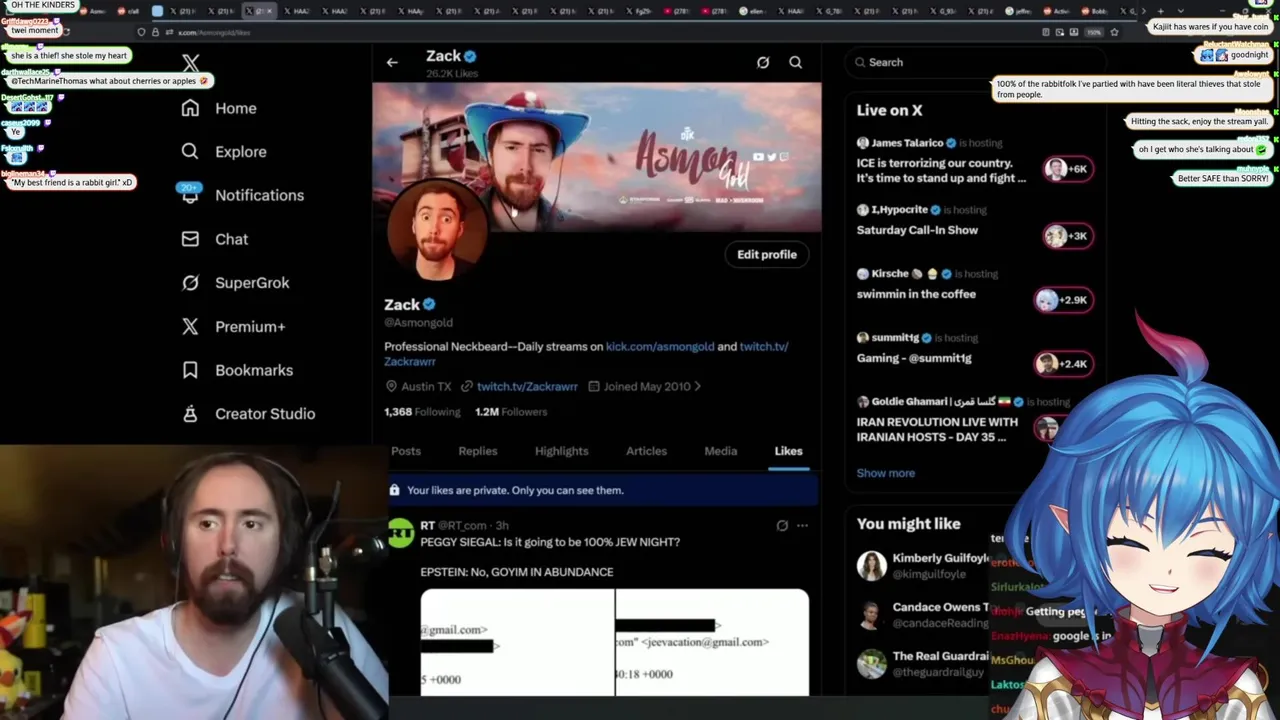Click the +6K listeners badge
The width and height of the screenshot is (1280, 720).
(1066, 169)
